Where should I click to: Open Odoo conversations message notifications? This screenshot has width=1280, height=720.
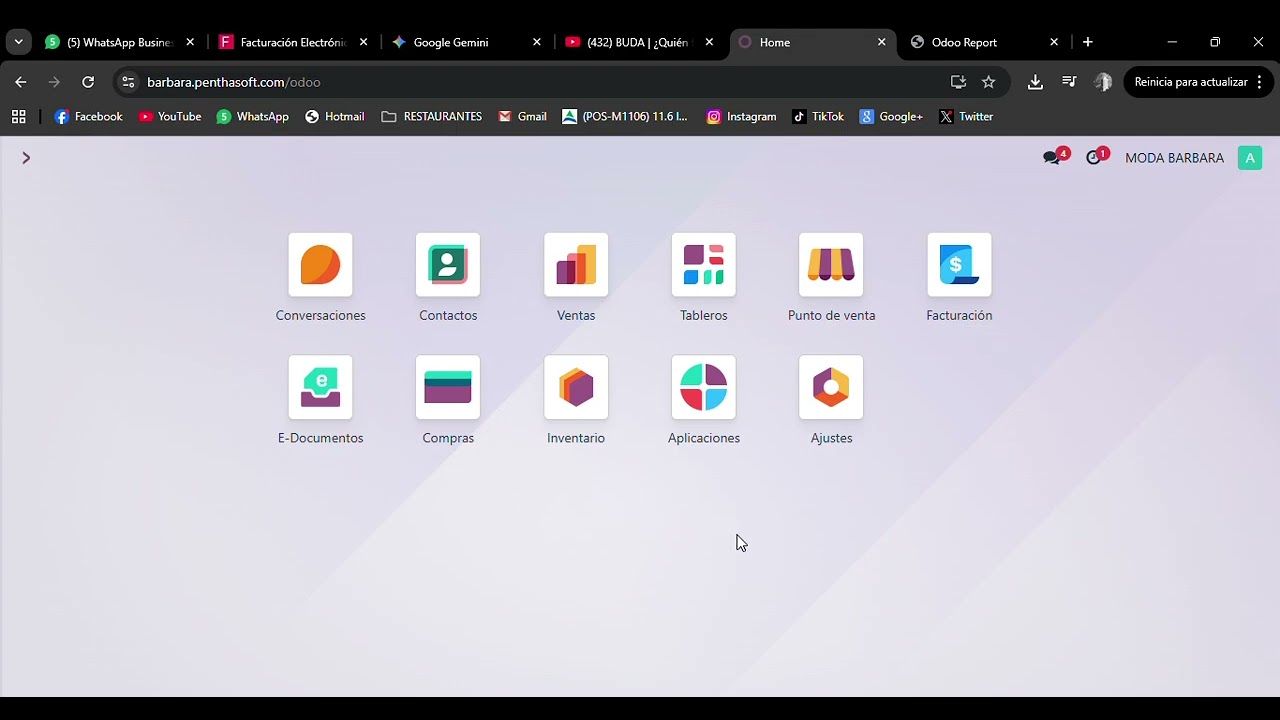coord(1055,157)
